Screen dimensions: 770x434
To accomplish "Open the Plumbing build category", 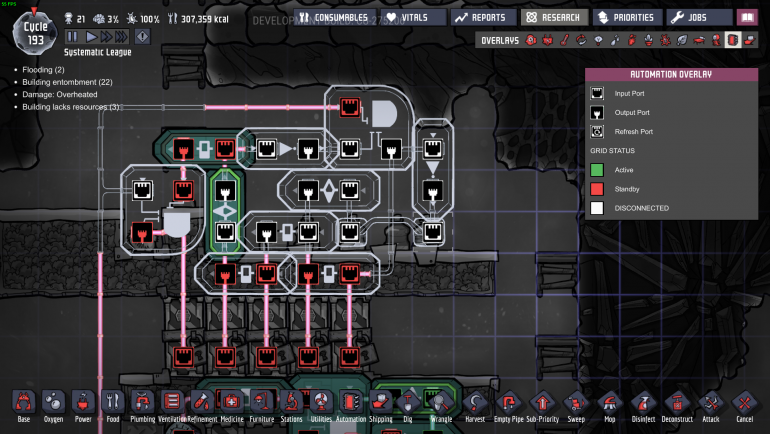I will point(142,407).
